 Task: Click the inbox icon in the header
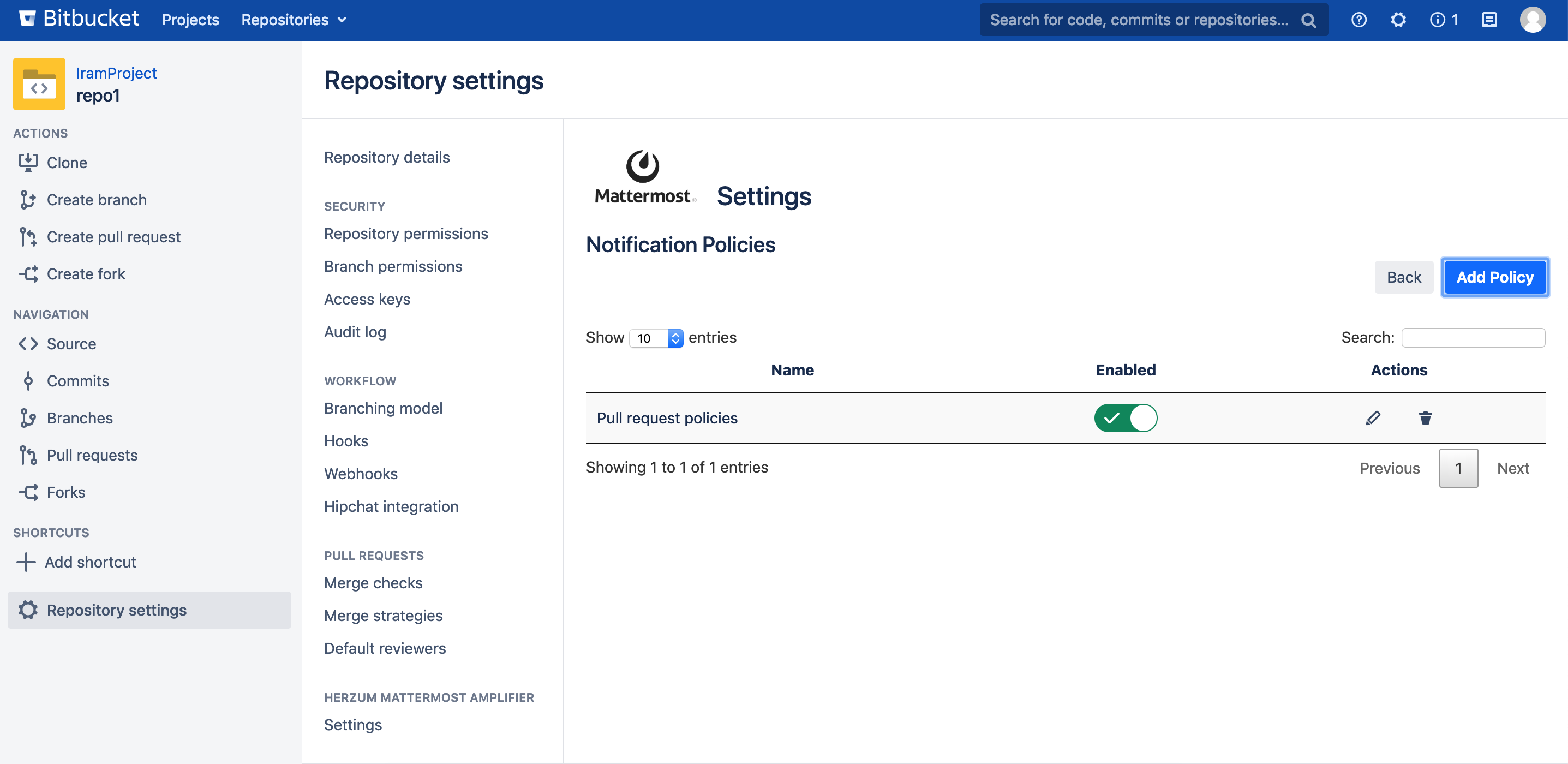[1489, 20]
